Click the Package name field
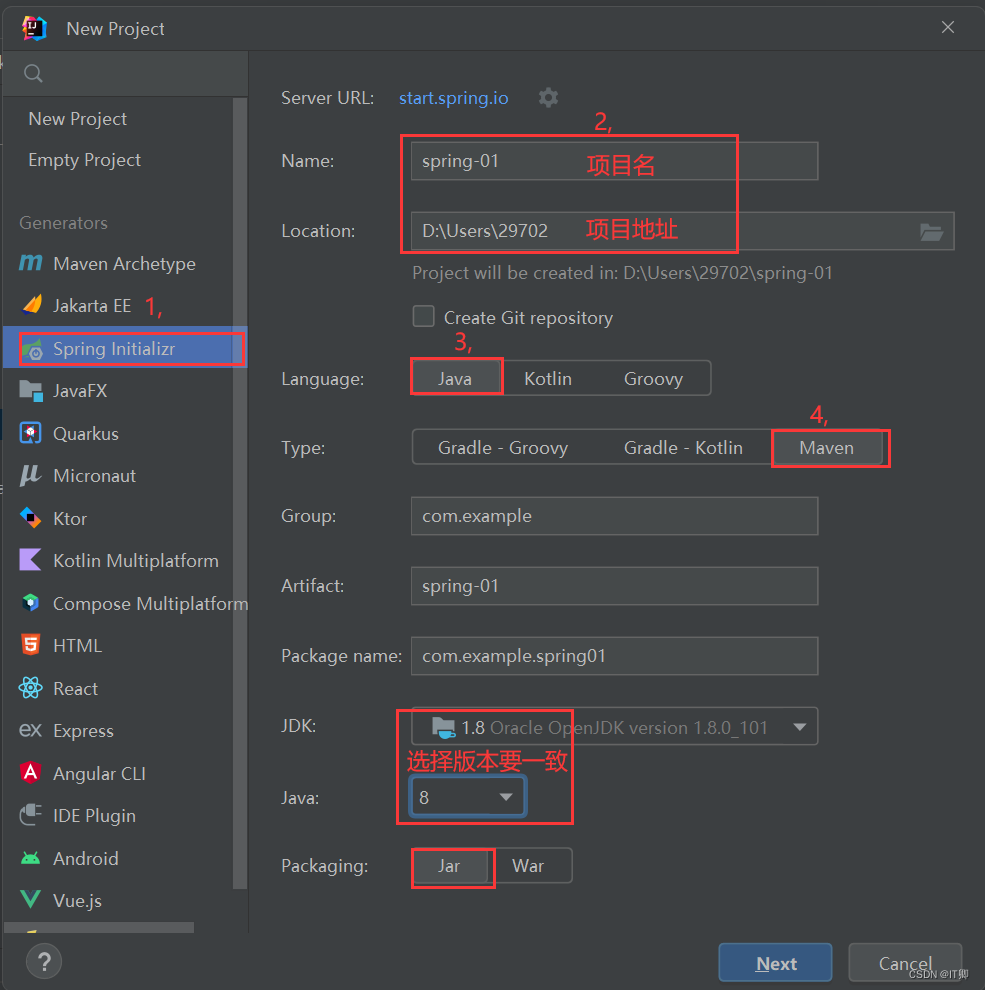The image size is (985, 990). click(x=614, y=656)
